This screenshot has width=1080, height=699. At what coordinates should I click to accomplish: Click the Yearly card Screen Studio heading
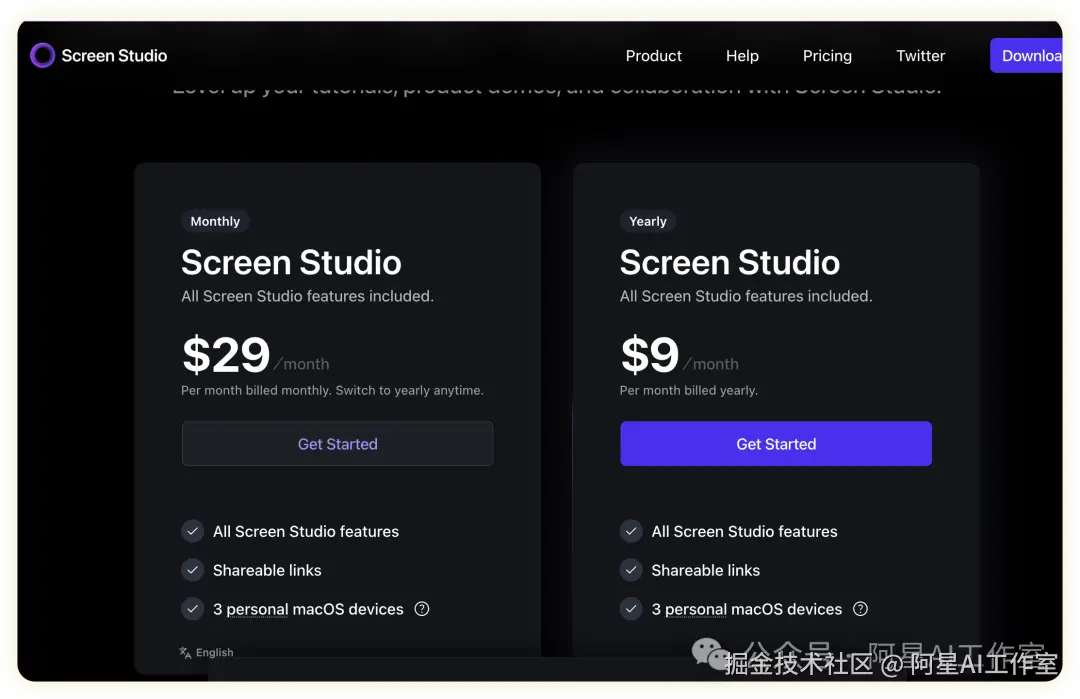pos(730,262)
